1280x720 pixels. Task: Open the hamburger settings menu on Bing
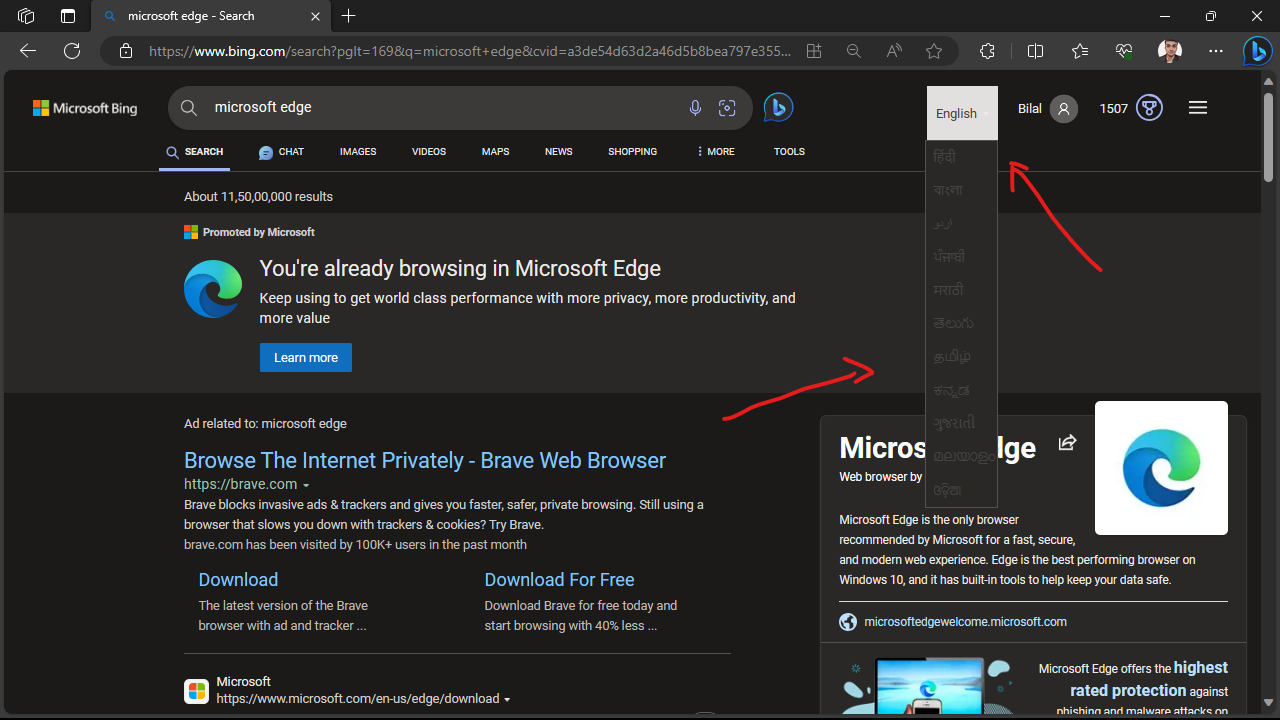(1197, 107)
